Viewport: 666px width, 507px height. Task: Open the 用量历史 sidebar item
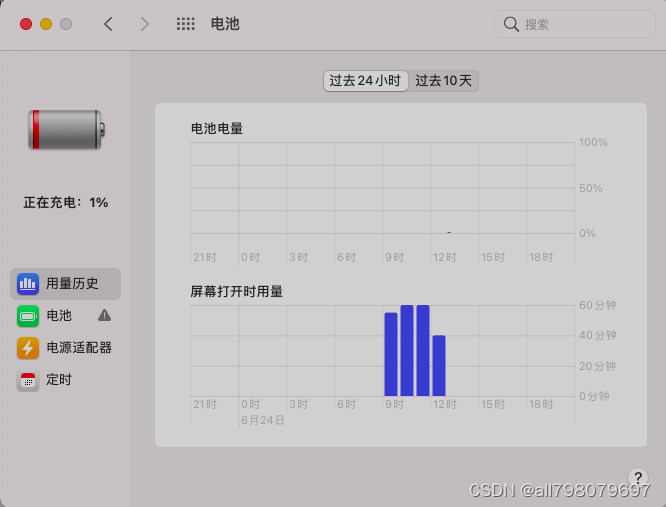(x=65, y=284)
